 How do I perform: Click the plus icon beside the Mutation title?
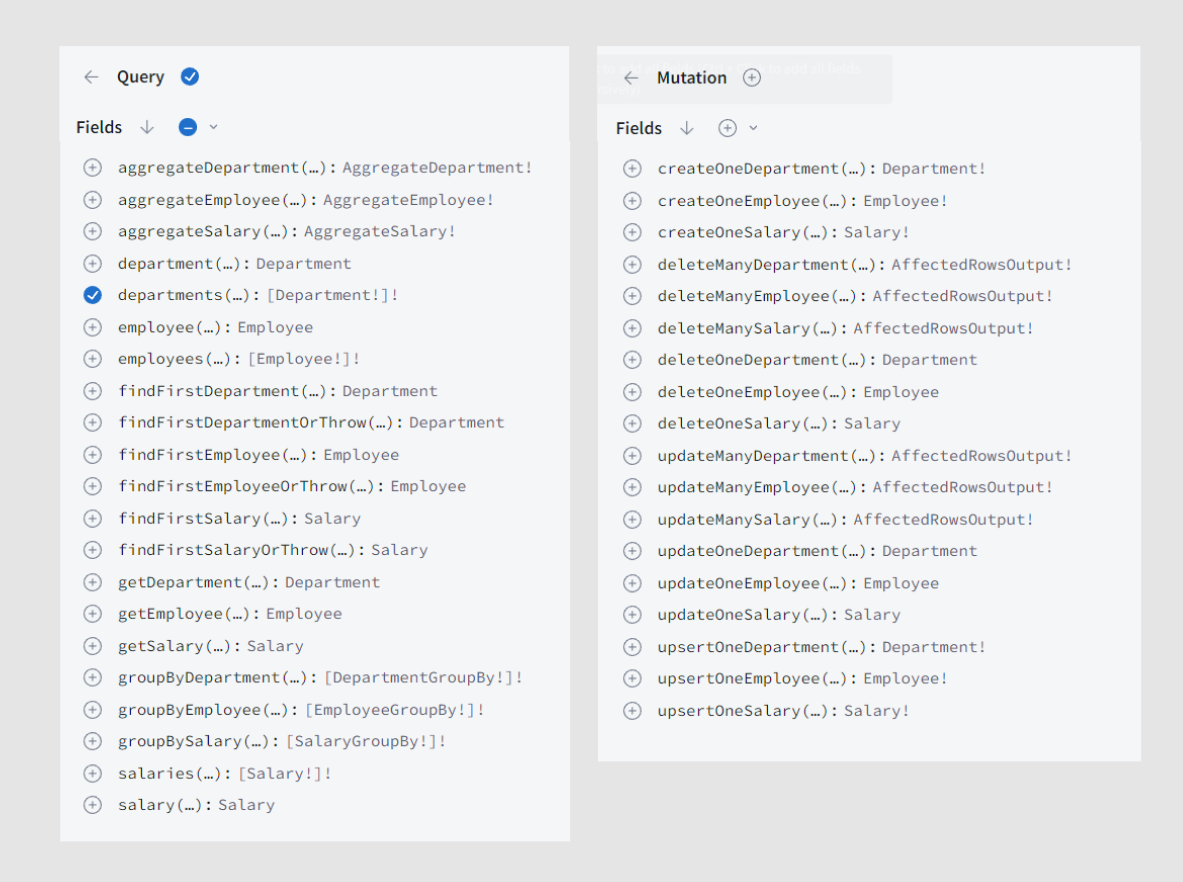pyautogui.click(x=752, y=77)
